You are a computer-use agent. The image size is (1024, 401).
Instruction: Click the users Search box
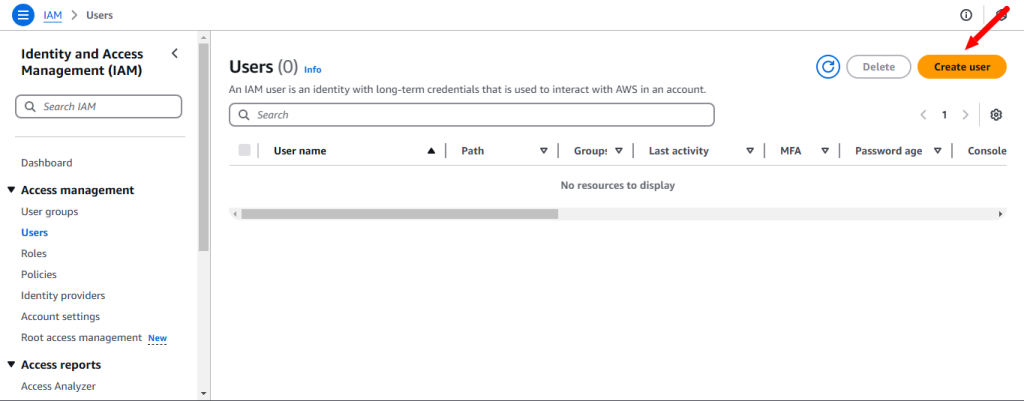pos(472,115)
